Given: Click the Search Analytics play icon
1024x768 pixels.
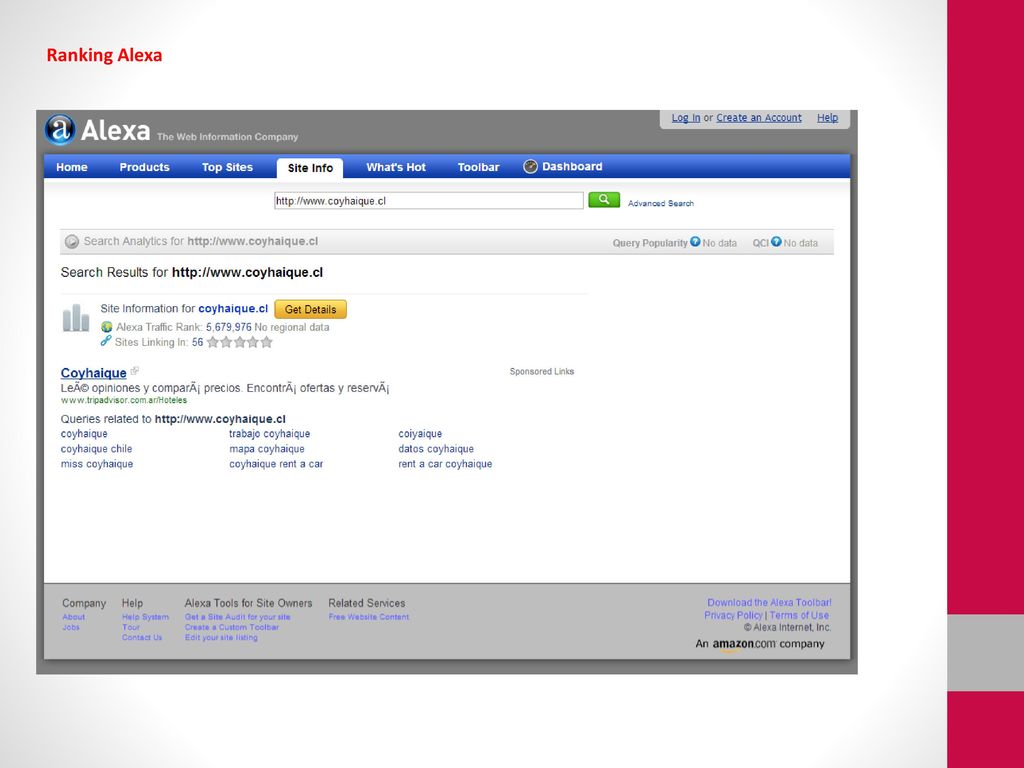Looking at the screenshot, I should click(x=72, y=242).
